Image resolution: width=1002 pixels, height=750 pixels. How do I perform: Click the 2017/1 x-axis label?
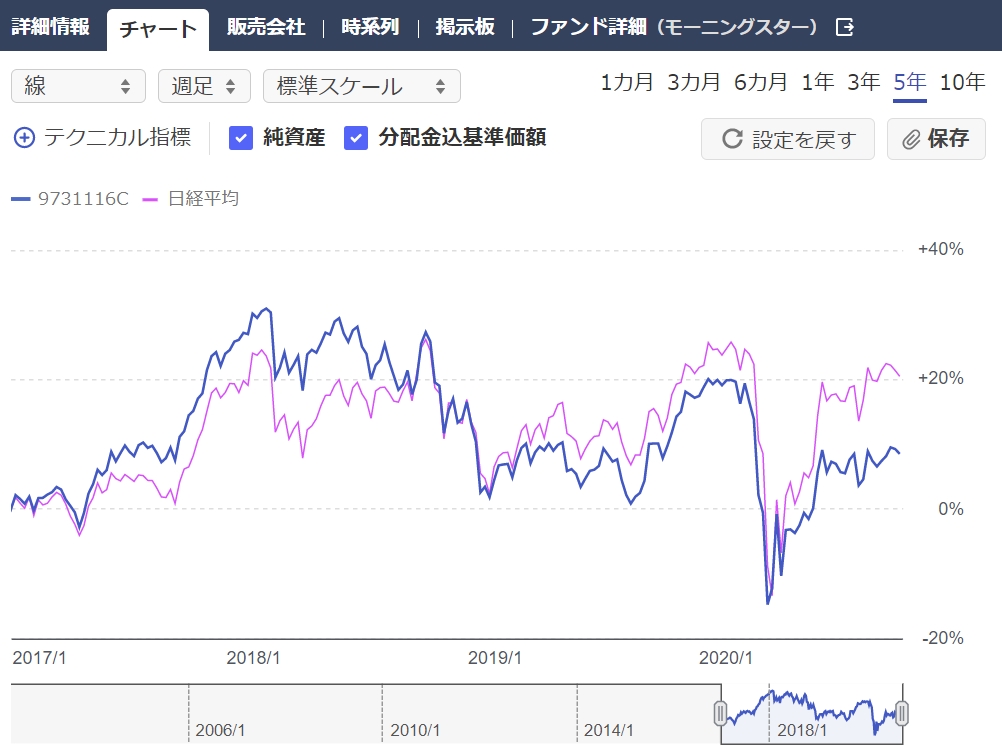pyautogui.click(x=39, y=658)
